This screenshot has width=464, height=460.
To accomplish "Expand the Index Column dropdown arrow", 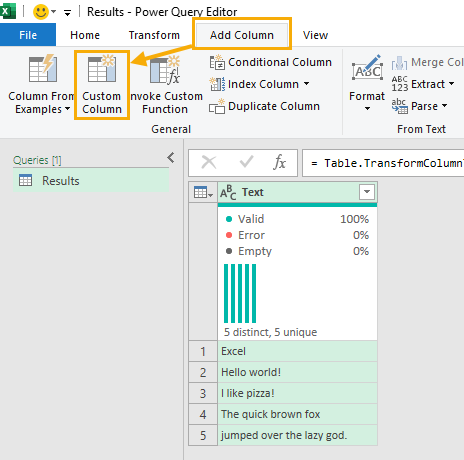I will click(x=306, y=84).
